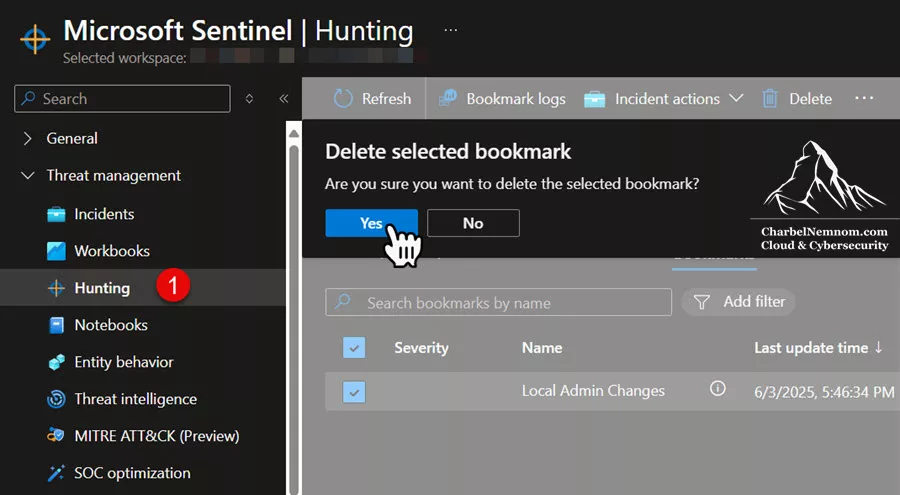
Task: Click the sidebar scrollbar up arrow
Action: point(294,133)
